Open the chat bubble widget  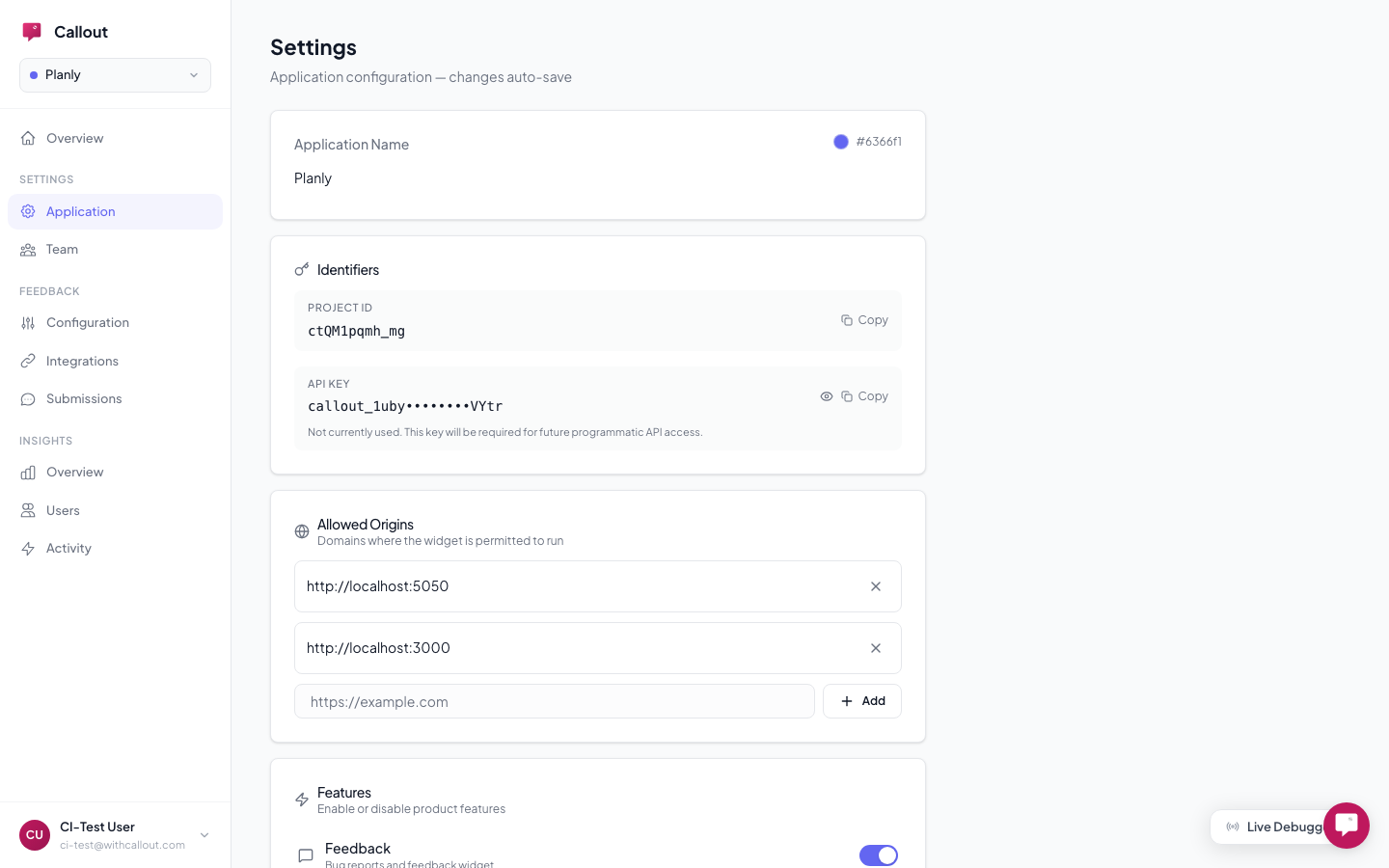[1346, 825]
